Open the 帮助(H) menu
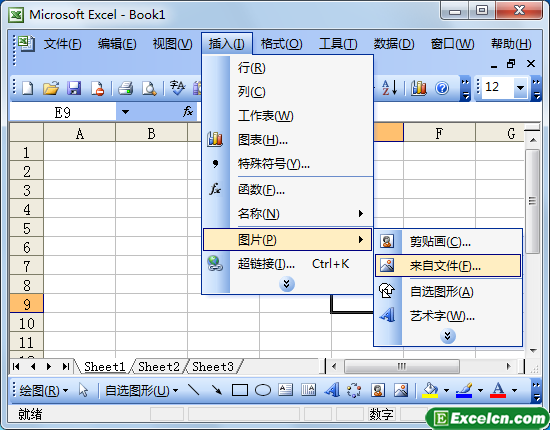The height and width of the screenshot is (430, 550). (511, 44)
